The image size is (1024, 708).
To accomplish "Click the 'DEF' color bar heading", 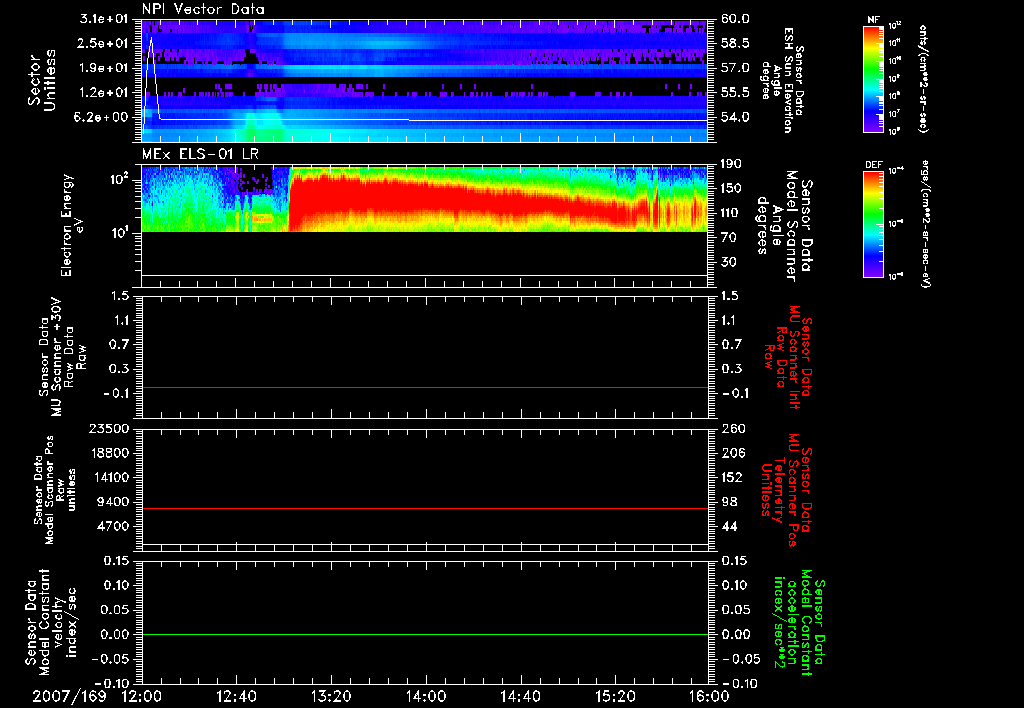I will point(874,165).
